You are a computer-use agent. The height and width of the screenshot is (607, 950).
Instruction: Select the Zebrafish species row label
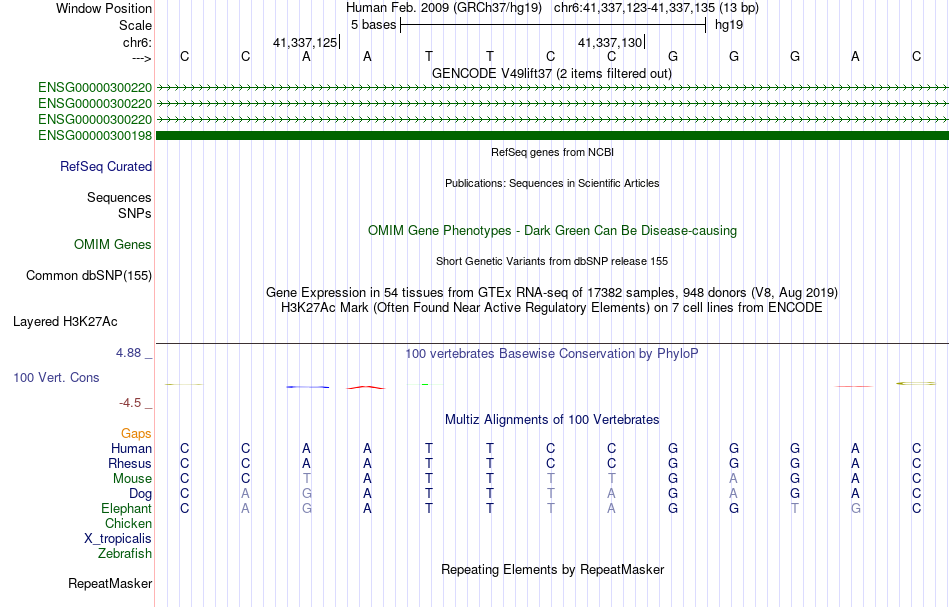click(x=125, y=554)
